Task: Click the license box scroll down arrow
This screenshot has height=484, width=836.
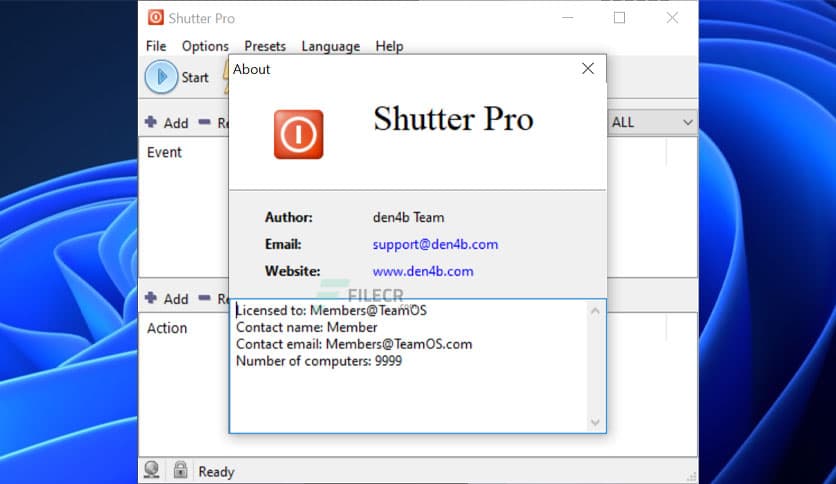Action: (x=596, y=423)
